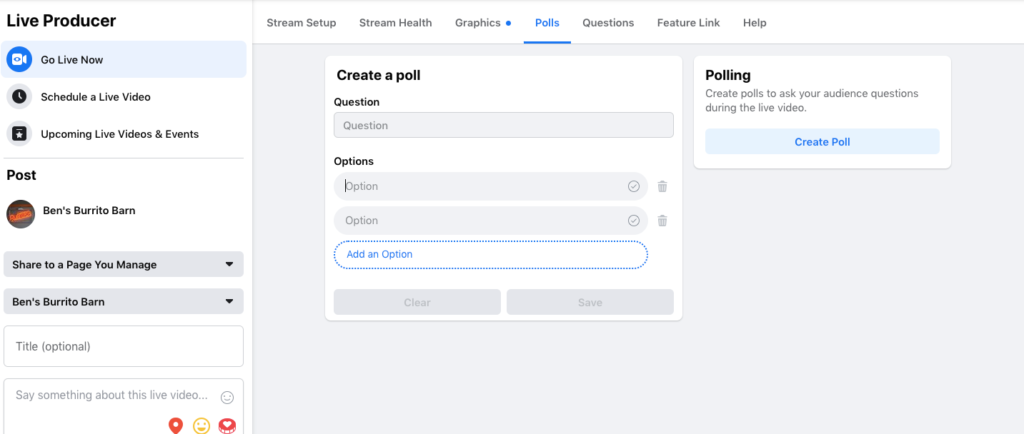Add a feeling with yellow smiley icon
Screen dimensions: 1024x434
point(201,426)
